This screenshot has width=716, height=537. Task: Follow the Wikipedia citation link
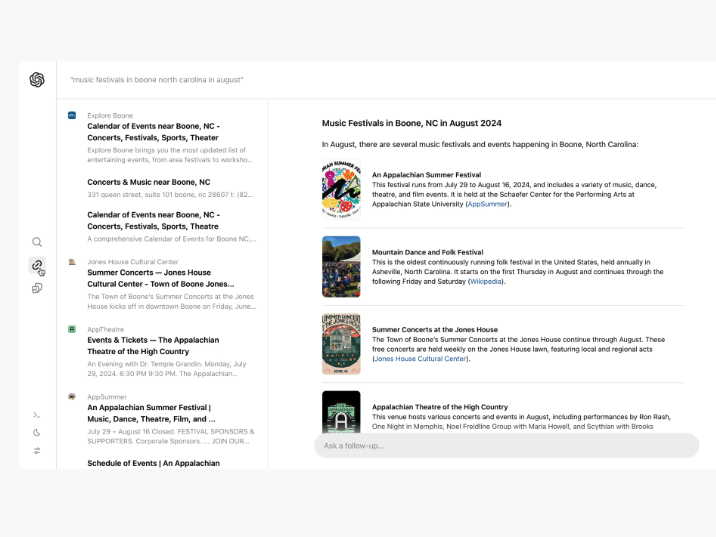pos(485,281)
